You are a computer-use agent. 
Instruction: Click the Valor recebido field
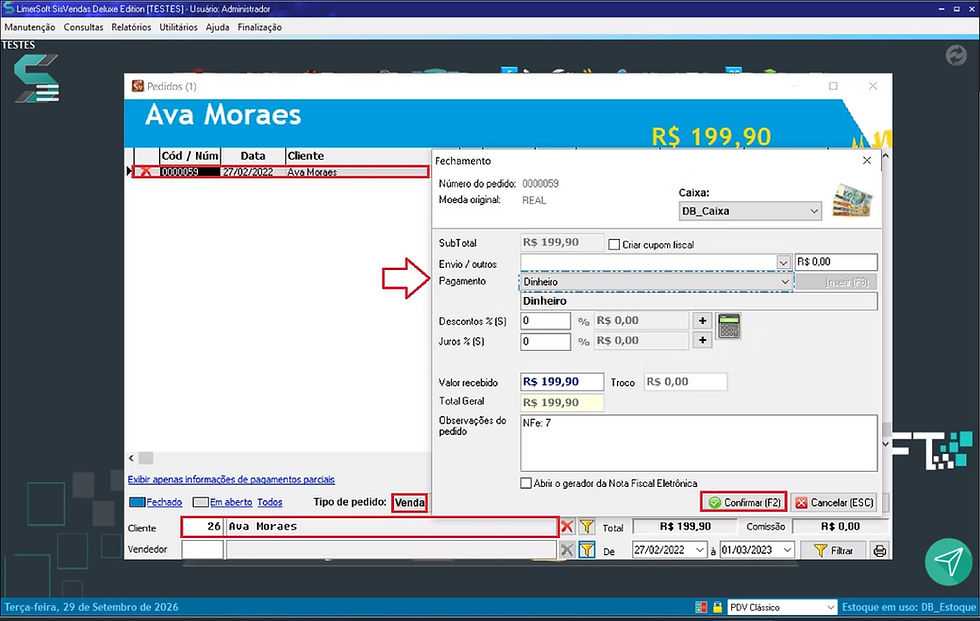[562, 382]
